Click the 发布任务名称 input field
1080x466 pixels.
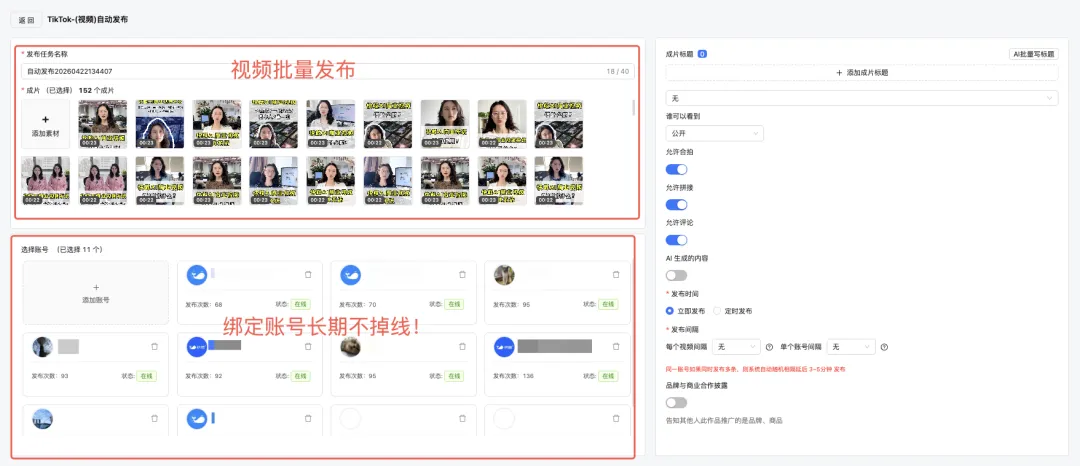click(328, 71)
